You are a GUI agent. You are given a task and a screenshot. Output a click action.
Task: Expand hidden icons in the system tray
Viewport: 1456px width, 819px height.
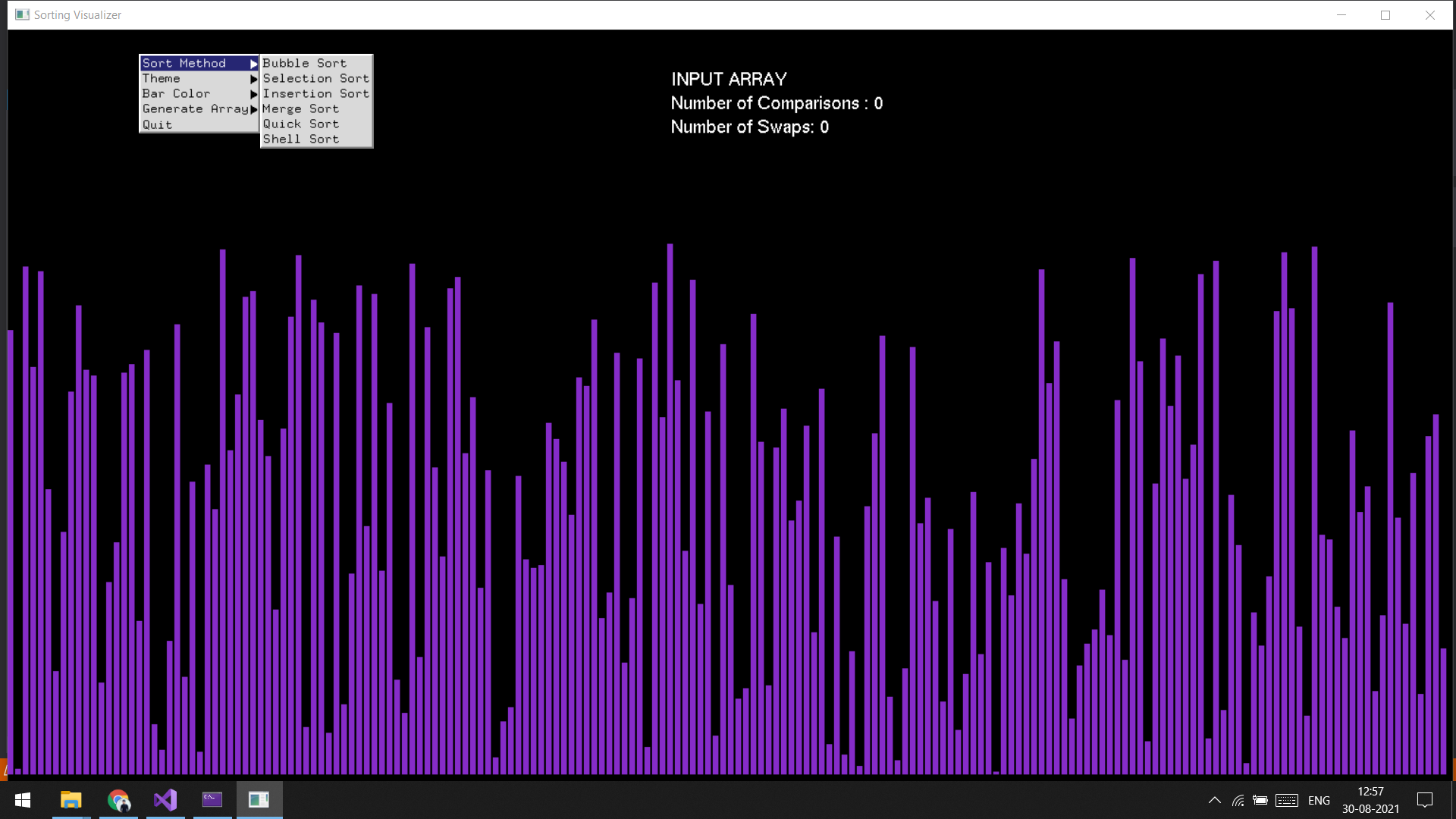pos(1213,800)
